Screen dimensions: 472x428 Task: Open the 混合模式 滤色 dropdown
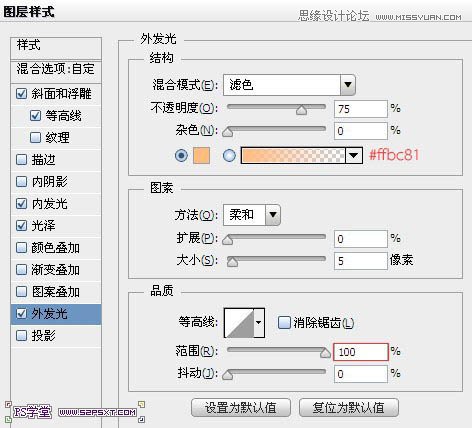[x=289, y=85]
